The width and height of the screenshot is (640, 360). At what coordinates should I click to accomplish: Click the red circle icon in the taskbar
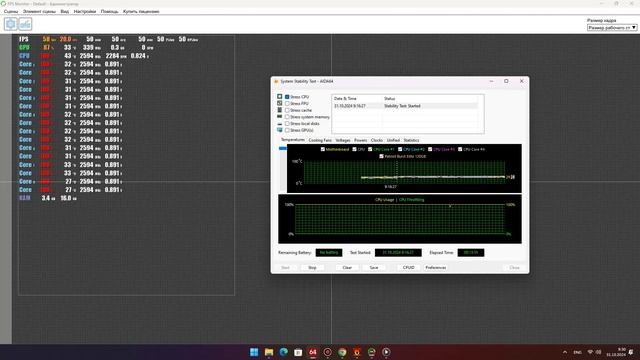pos(327,352)
